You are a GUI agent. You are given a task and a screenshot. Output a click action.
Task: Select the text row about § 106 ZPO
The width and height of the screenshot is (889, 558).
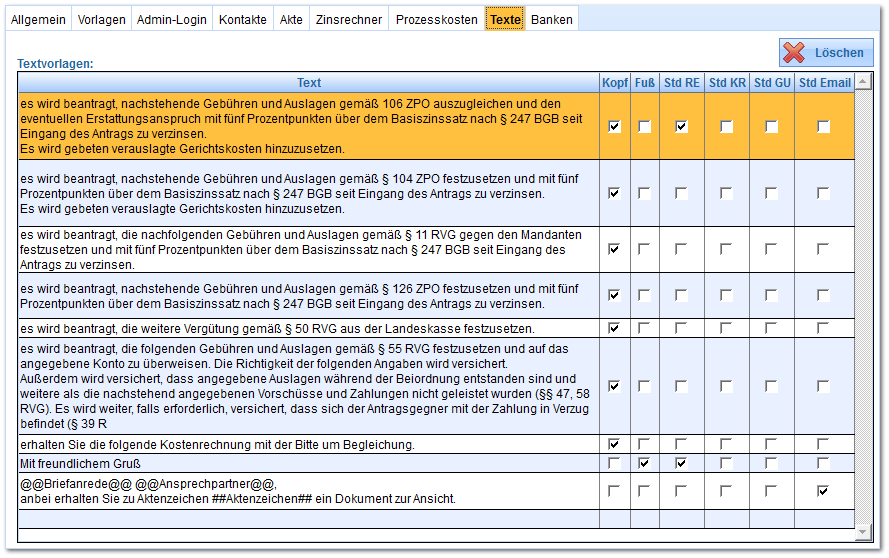point(309,126)
